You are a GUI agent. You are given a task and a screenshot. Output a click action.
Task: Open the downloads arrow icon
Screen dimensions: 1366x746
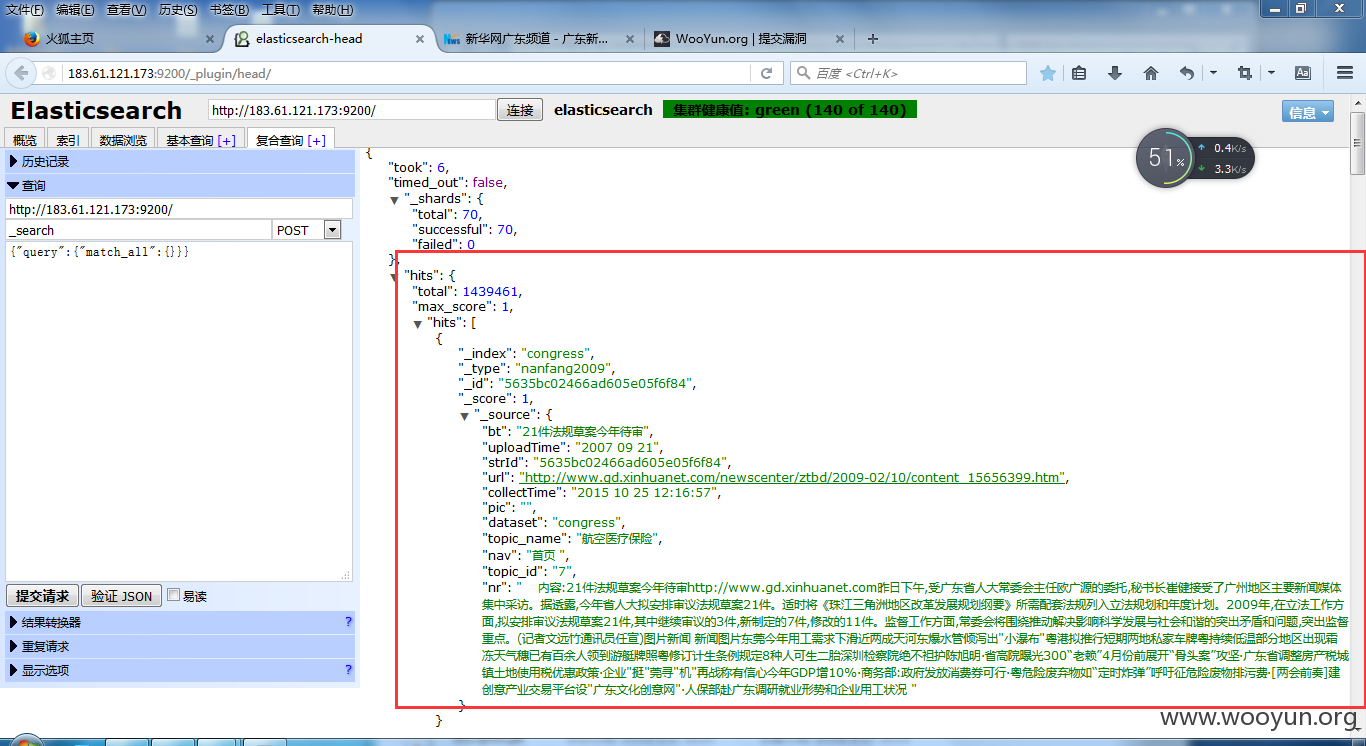click(x=1115, y=73)
